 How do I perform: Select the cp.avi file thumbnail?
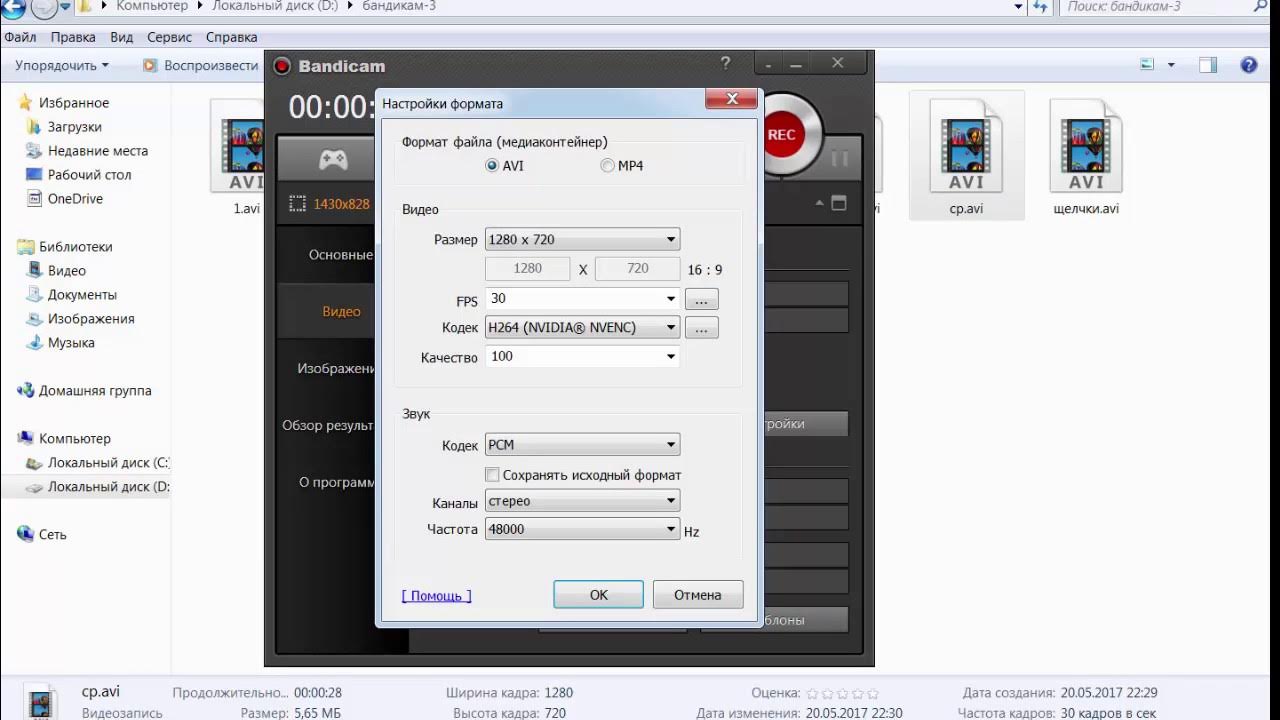tap(966, 156)
